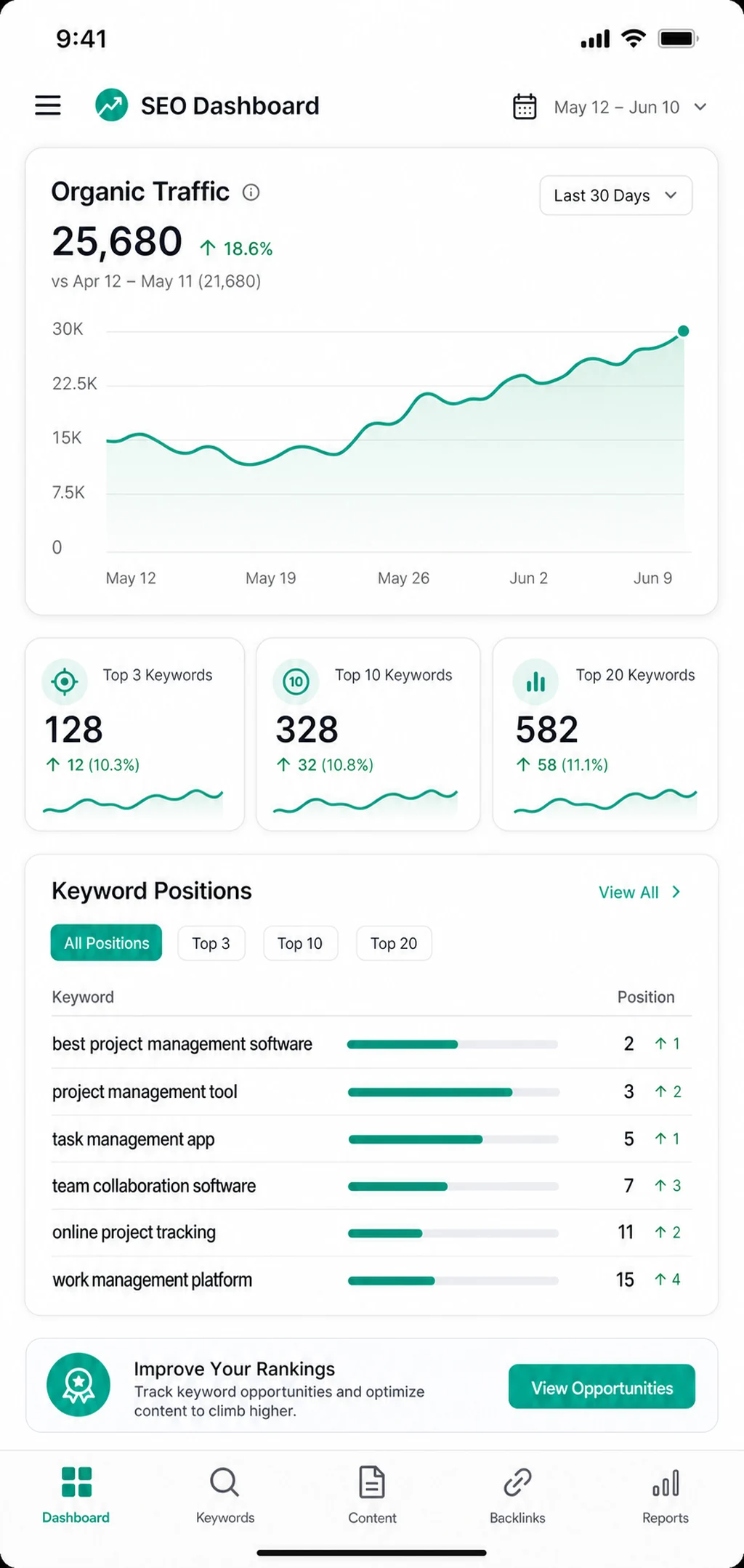Tap the Top 20 Keywords sparkline chart

(605, 802)
